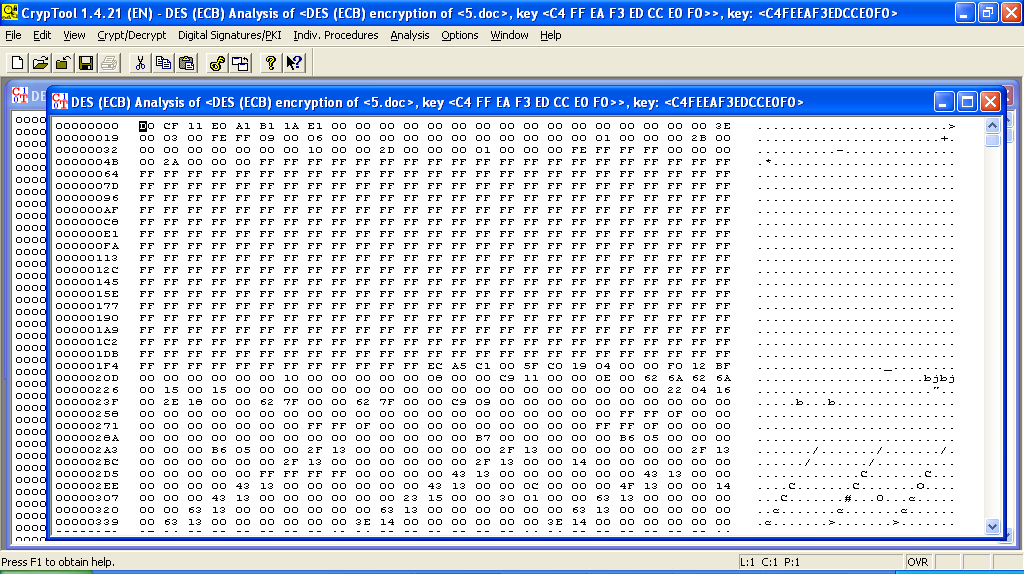Restore down the main CrypTool window
Screen dimensions: 1024x574
click(x=988, y=12)
